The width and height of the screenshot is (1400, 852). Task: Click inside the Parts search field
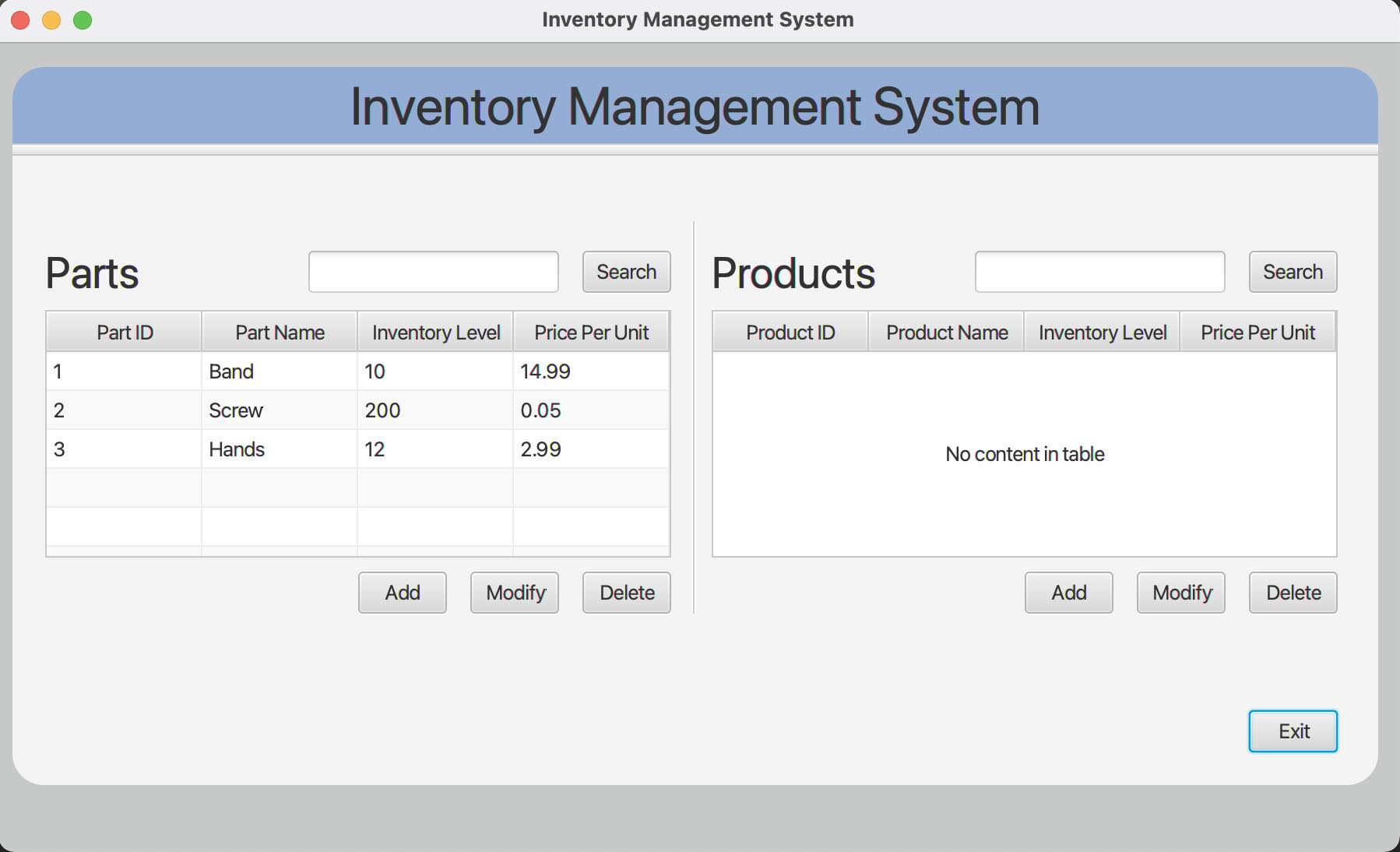click(433, 272)
